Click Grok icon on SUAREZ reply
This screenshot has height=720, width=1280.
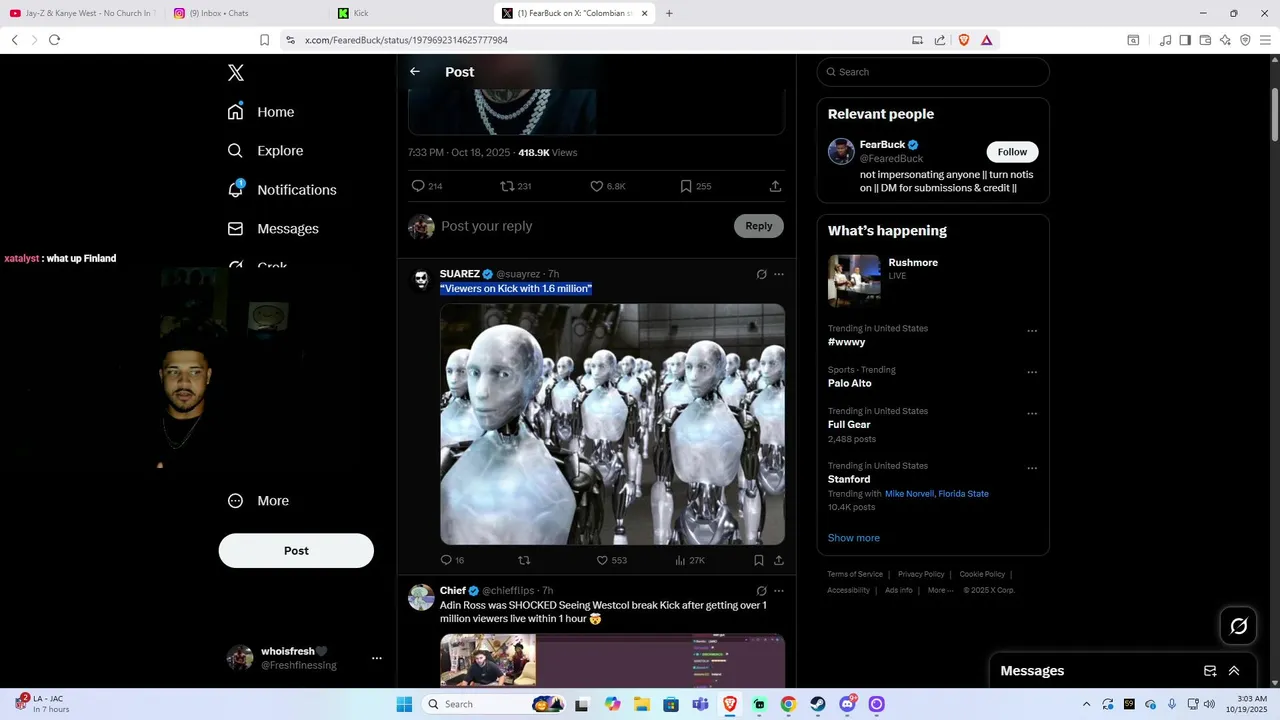761,274
